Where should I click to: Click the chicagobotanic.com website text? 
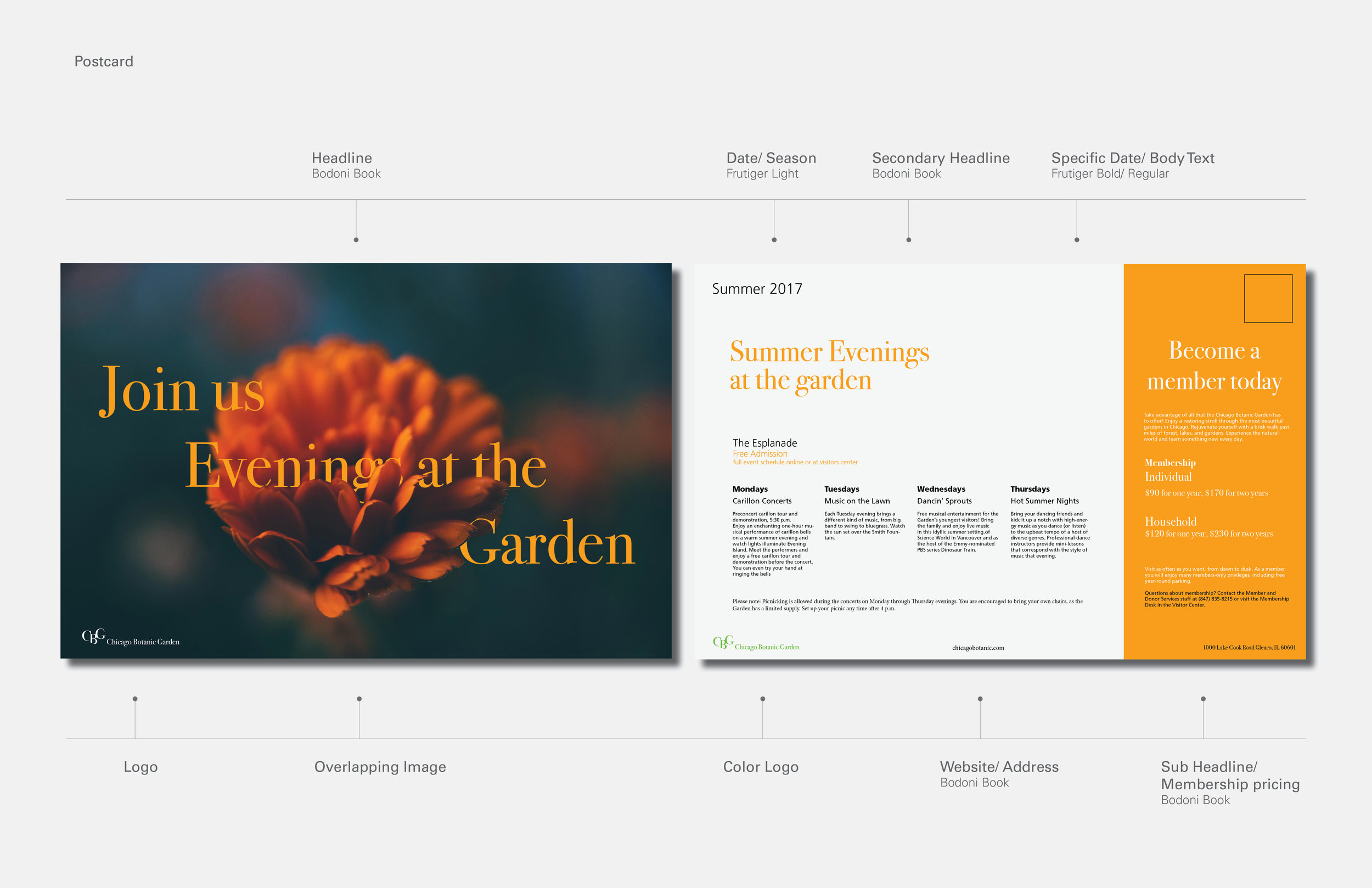click(978, 648)
